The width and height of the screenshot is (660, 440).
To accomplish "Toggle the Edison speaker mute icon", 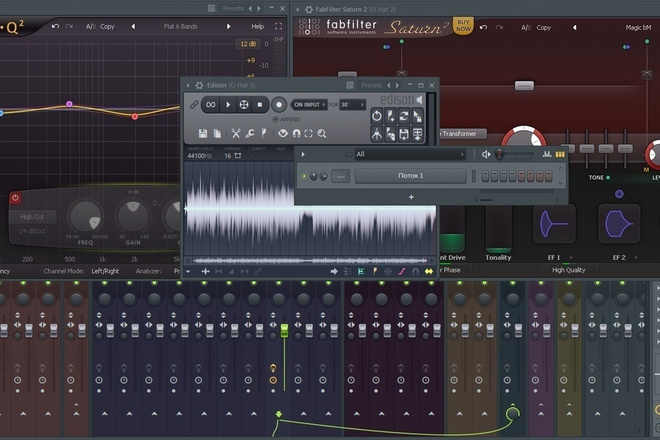I will click(x=420, y=99).
